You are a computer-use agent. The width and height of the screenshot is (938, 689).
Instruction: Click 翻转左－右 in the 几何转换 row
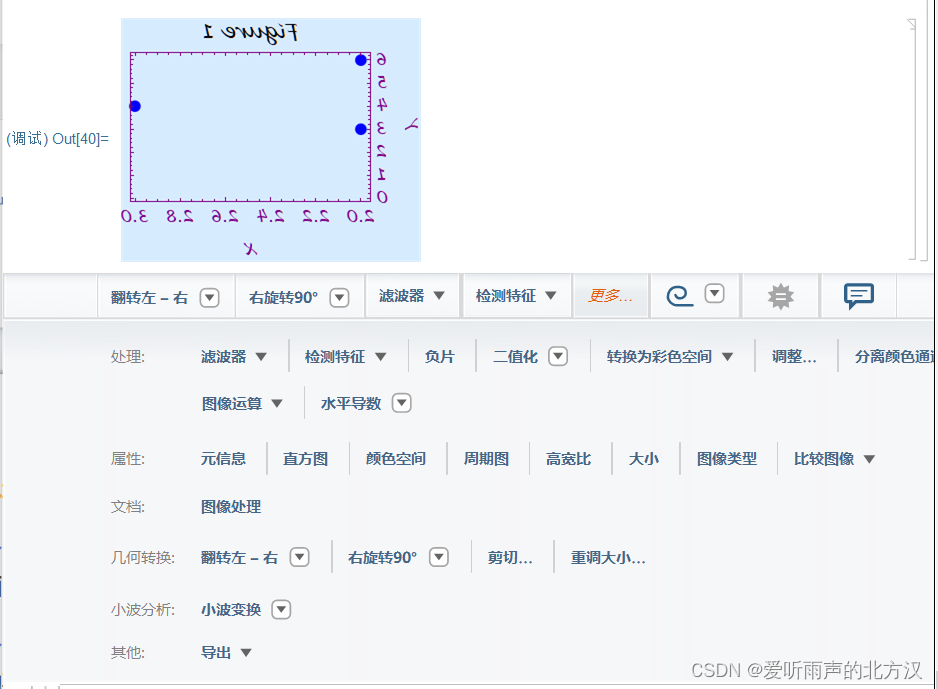[x=239, y=557]
